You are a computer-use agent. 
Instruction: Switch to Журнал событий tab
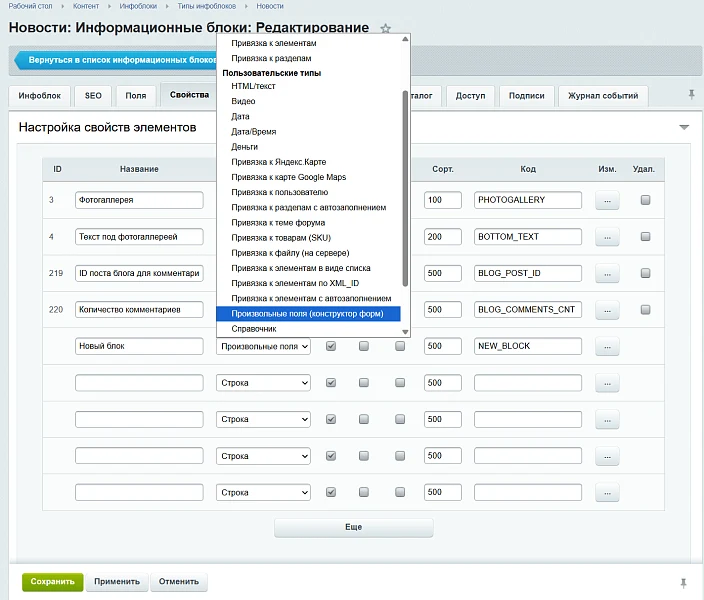(603, 96)
